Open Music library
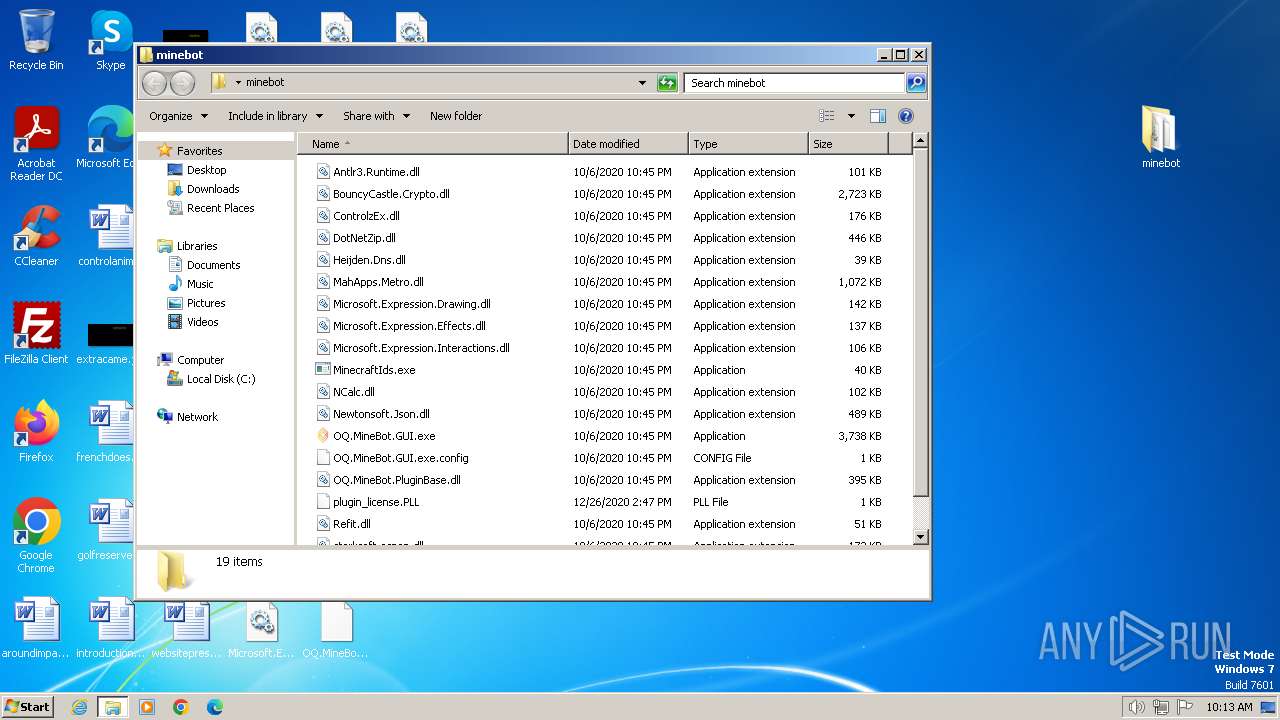The image size is (1280, 720). click(200, 284)
